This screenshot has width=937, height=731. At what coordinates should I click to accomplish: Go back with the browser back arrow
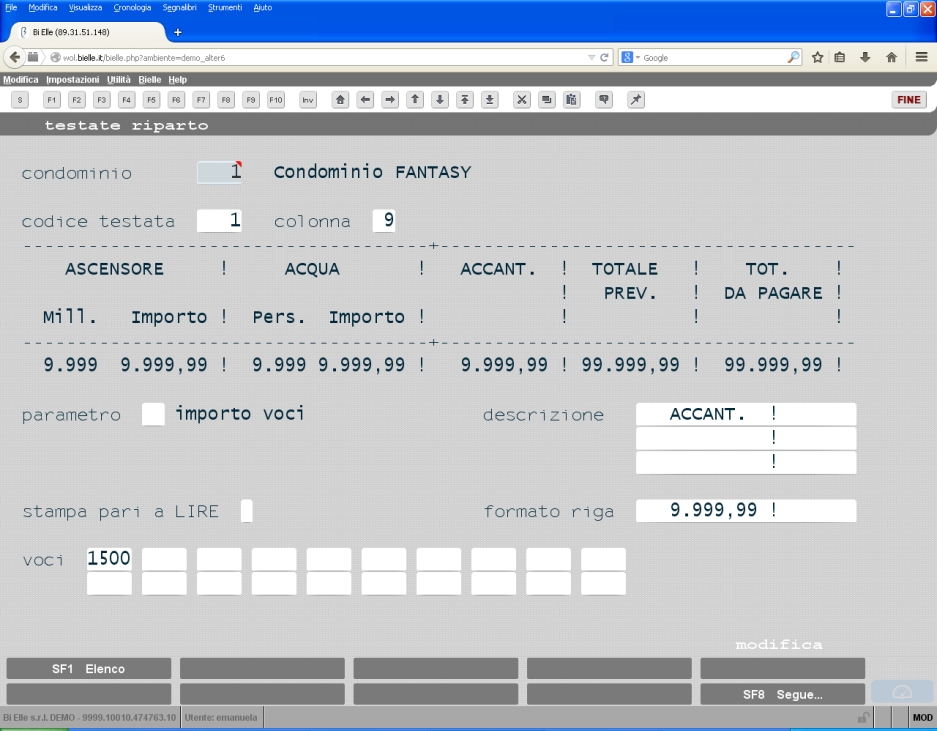pyautogui.click(x=14, y=57)
